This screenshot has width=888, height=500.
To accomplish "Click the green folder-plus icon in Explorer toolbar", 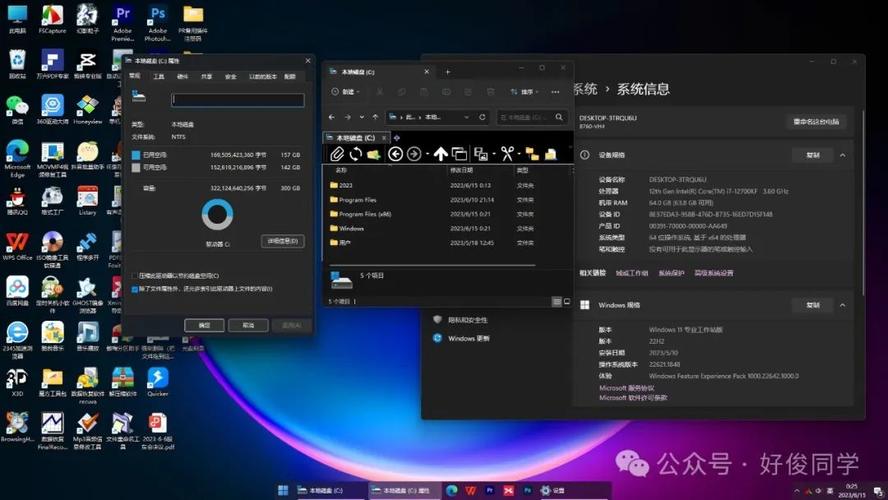I will 373,154.
